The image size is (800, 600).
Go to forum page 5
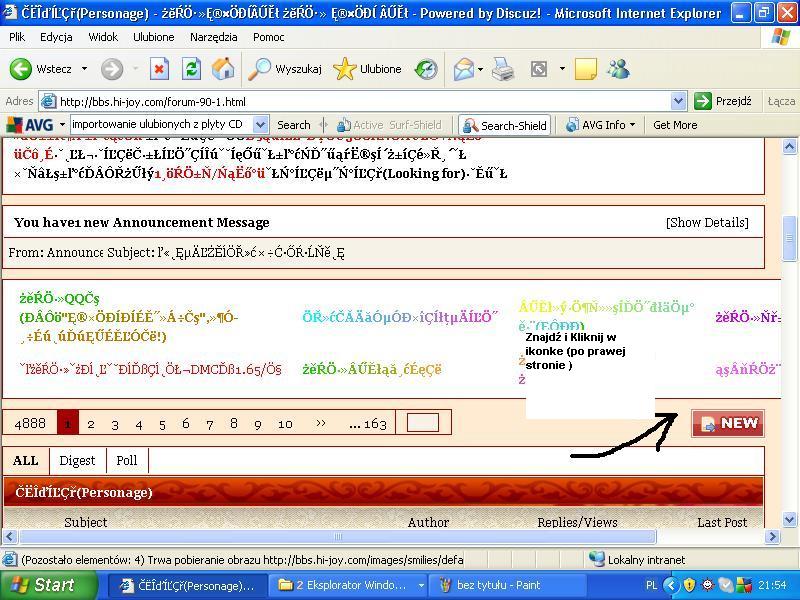click(x=162, y=424)
